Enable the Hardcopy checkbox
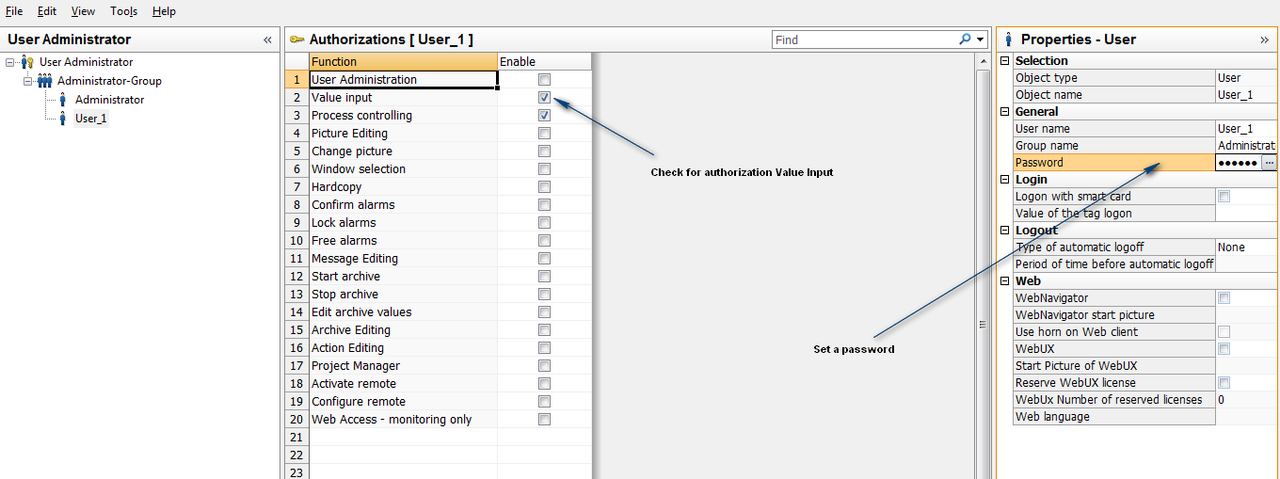This screenshot has height=479, width=1280. (544, 187)
